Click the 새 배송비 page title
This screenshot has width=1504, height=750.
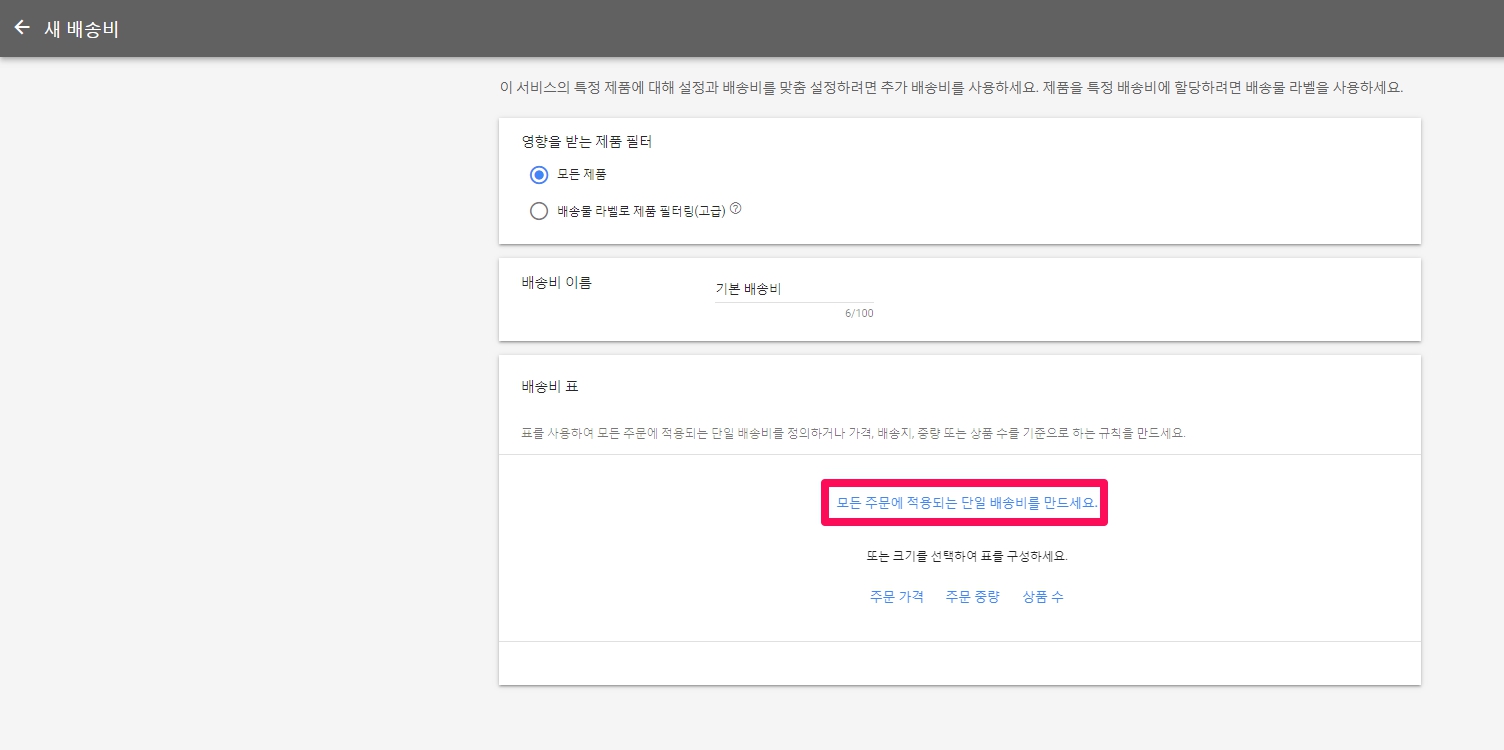coord(81,29)
